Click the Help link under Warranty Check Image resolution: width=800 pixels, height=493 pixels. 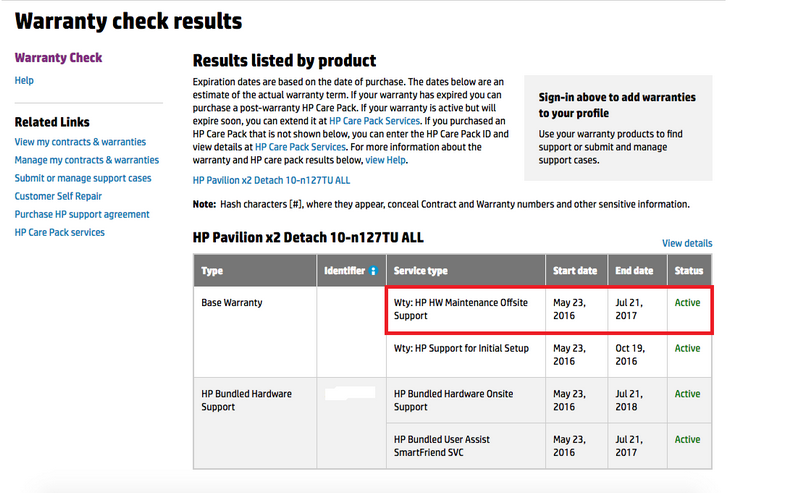pyautogui.click(x=24, y=80)
